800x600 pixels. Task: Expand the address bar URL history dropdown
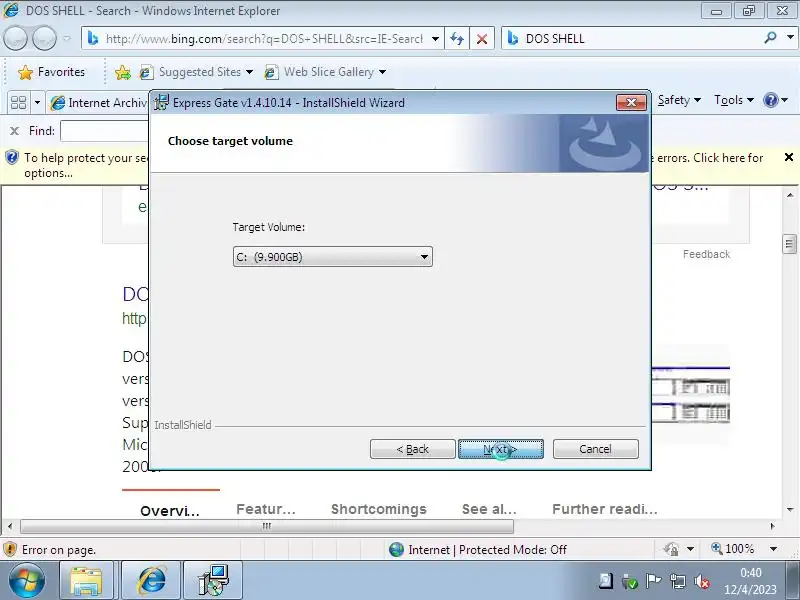pos(435,39)
